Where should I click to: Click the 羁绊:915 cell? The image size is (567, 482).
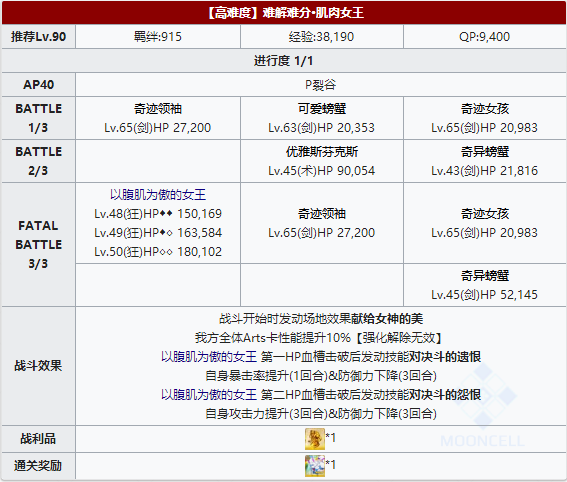pyautogui.click(x=158, y=37)
